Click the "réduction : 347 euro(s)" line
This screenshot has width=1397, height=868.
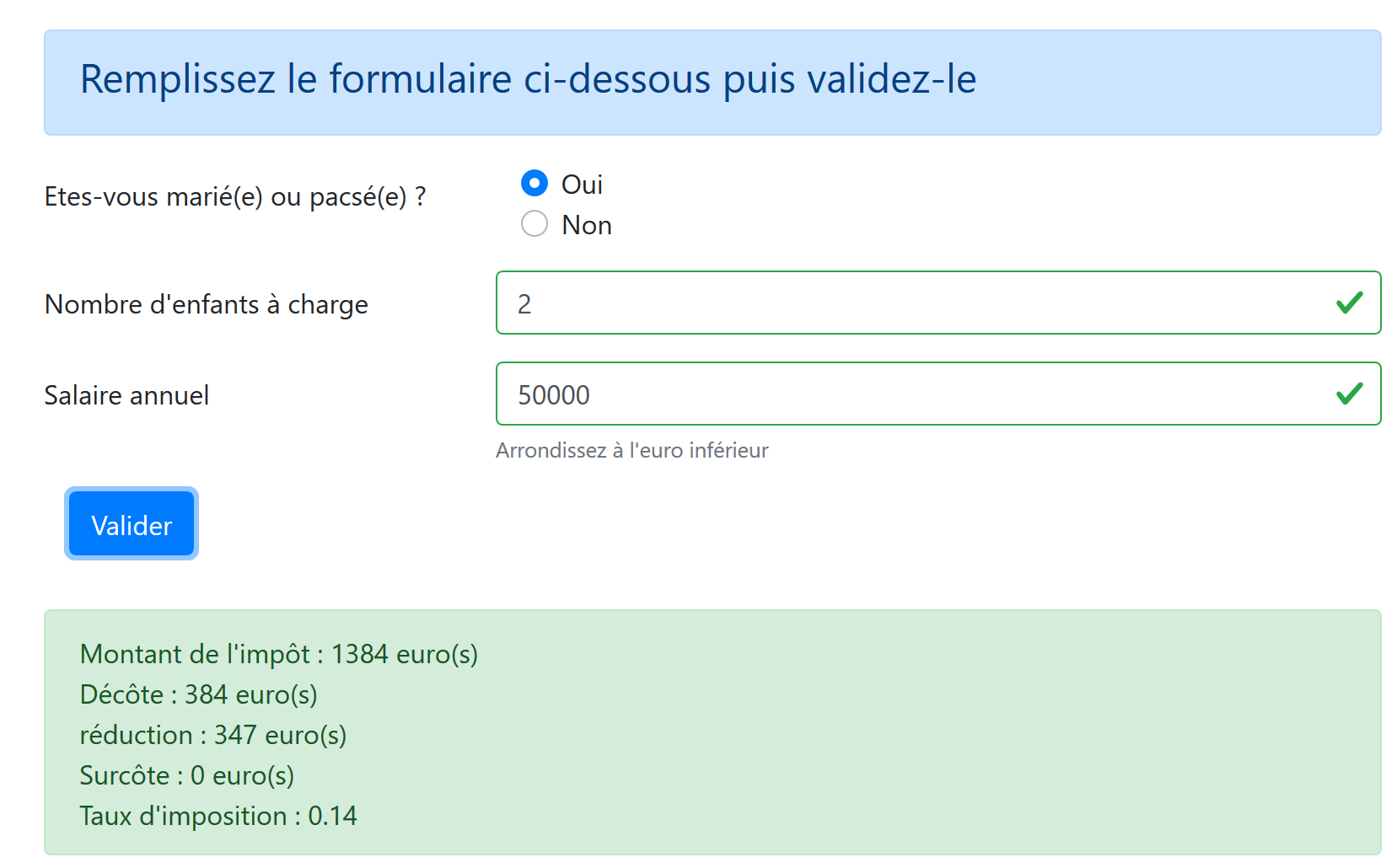point(212,736)
